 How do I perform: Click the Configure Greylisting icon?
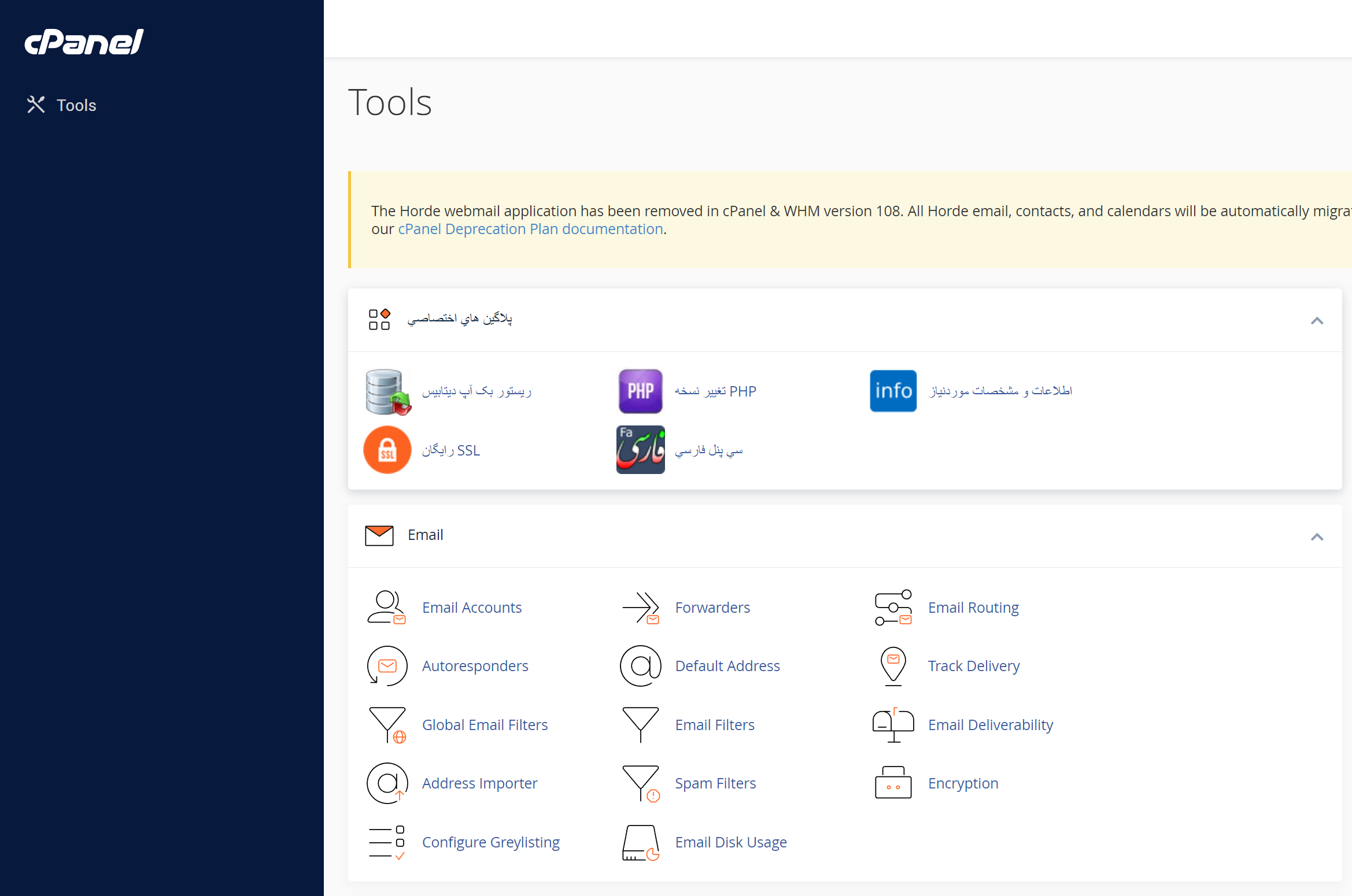(386, 842)
